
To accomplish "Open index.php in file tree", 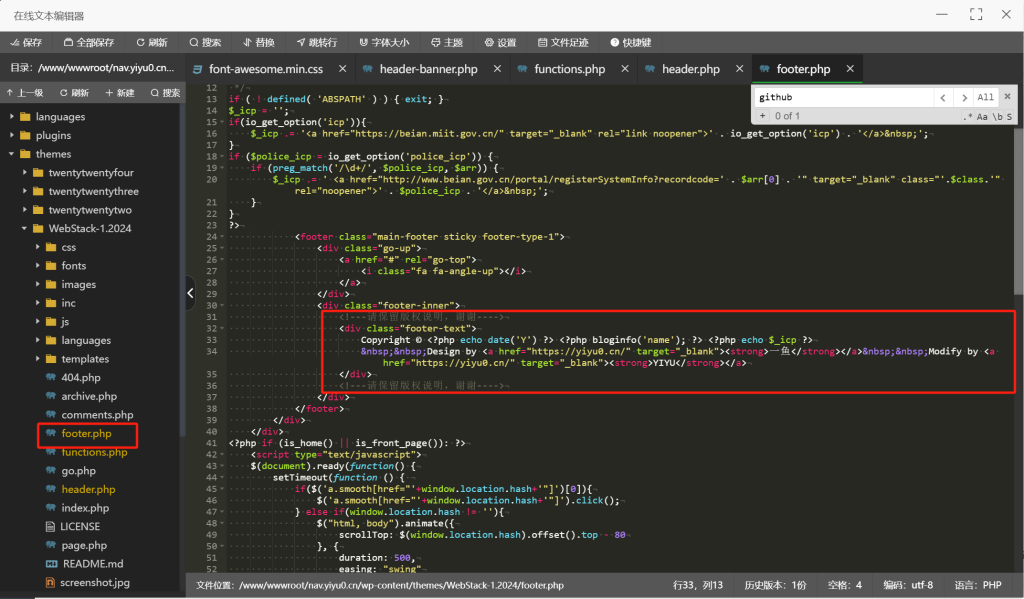I will point(85,508).
